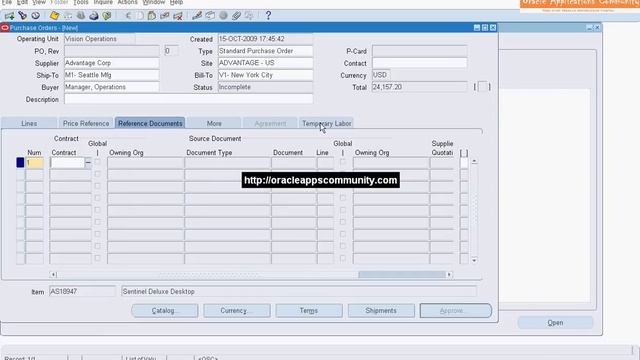Open the Inquire menu

click(x=103, y=2)
